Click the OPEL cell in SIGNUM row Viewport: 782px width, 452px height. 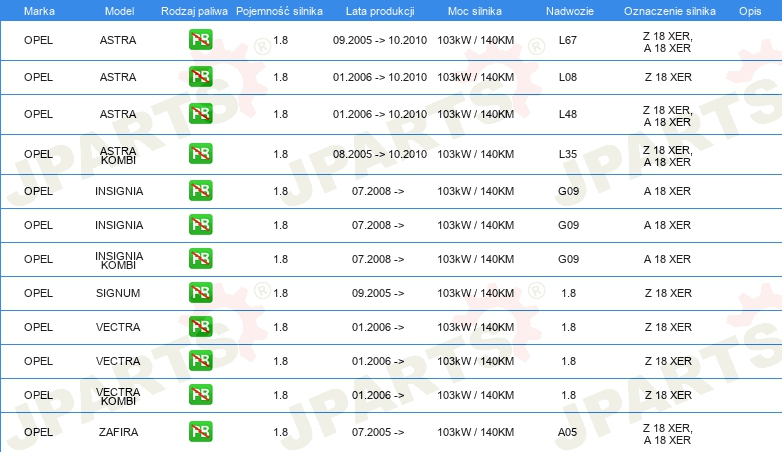coord(38,293)
